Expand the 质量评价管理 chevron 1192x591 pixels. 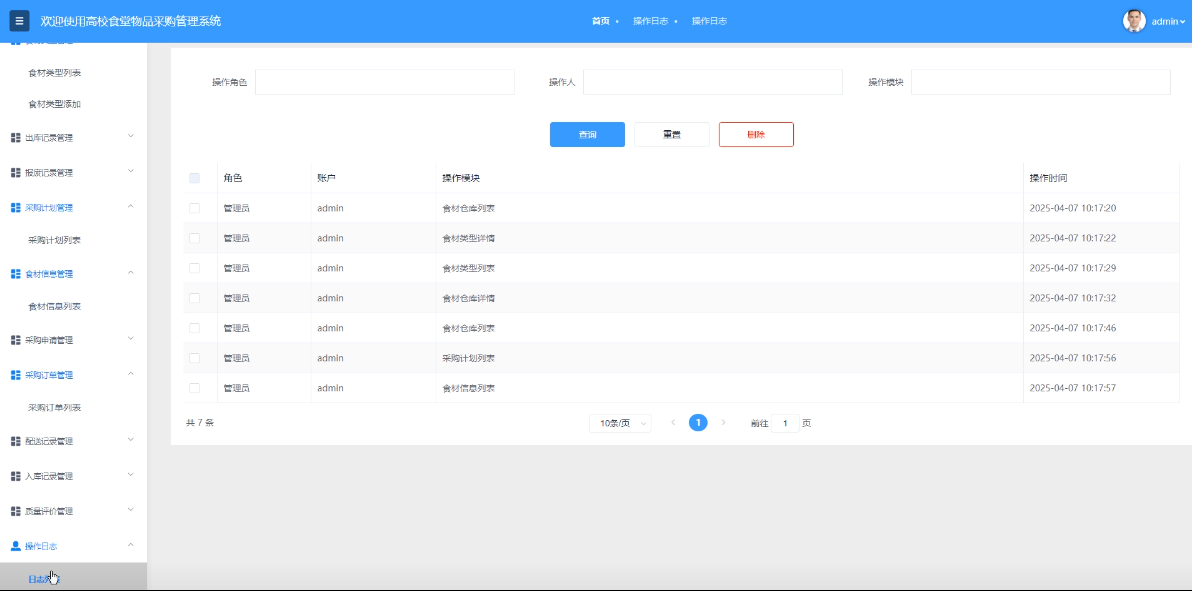tap(130, 510)
